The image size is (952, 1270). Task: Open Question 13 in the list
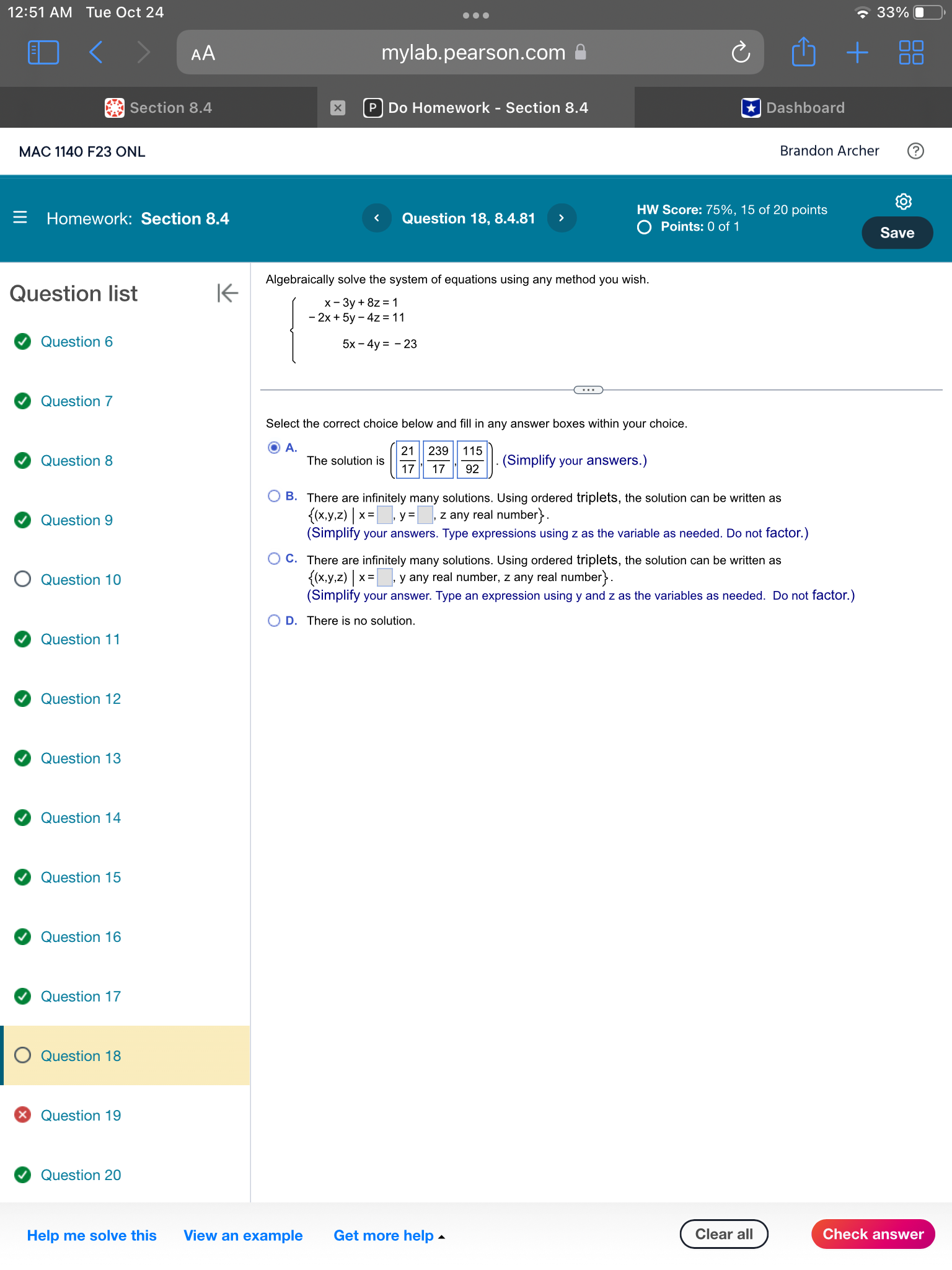pos(81,758)
